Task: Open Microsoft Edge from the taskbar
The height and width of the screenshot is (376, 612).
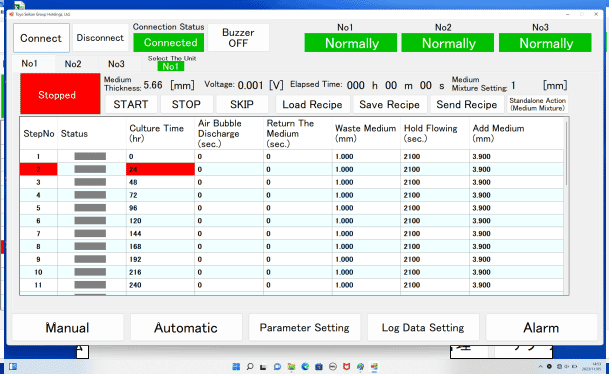Action: [x=305, y=367]
